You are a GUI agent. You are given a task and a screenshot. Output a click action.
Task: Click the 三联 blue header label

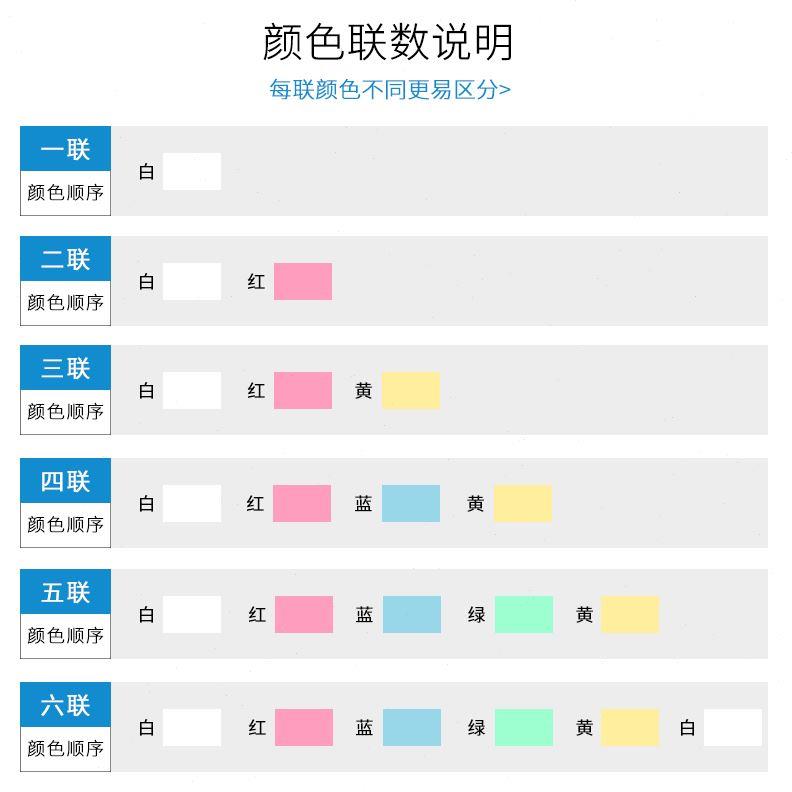tap(66, 368)
